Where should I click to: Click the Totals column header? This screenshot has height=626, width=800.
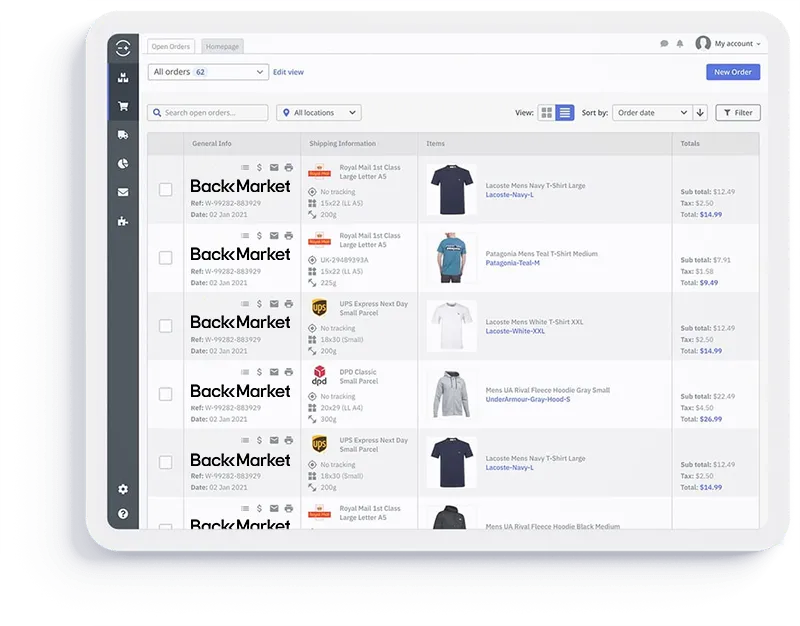pos(690,144)
